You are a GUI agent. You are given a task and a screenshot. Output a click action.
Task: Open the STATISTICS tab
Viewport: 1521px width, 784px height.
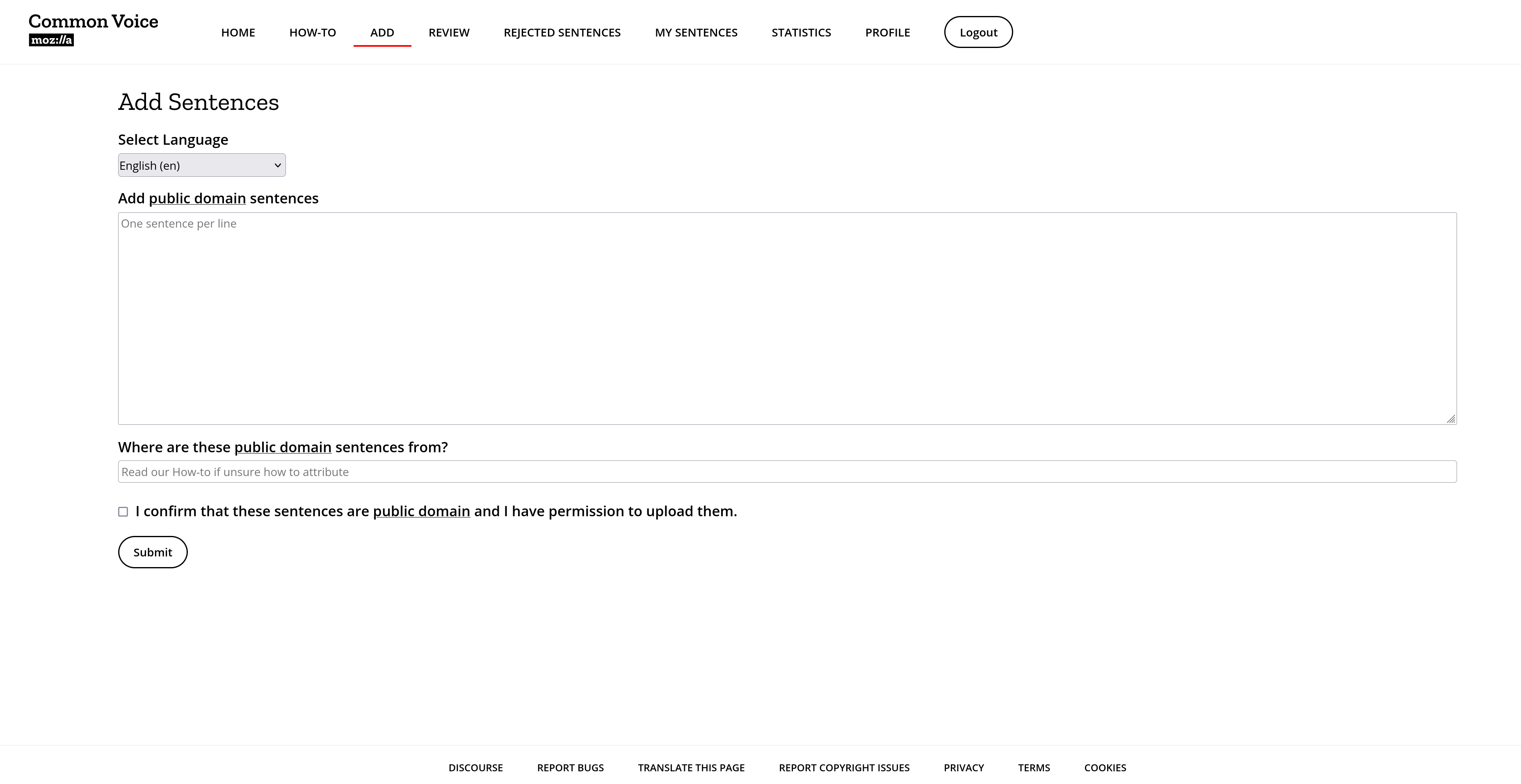(801, 32)
